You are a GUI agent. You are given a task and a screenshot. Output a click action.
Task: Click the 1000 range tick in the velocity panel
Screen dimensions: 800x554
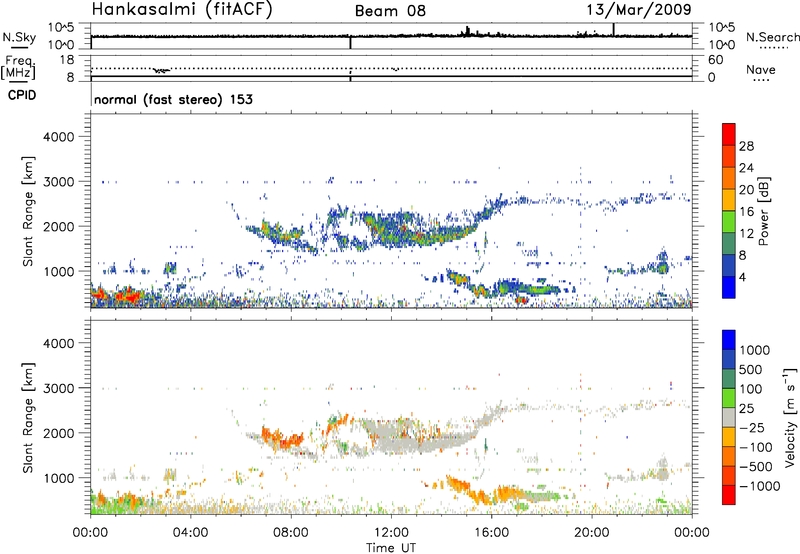(x=59, y=478)
